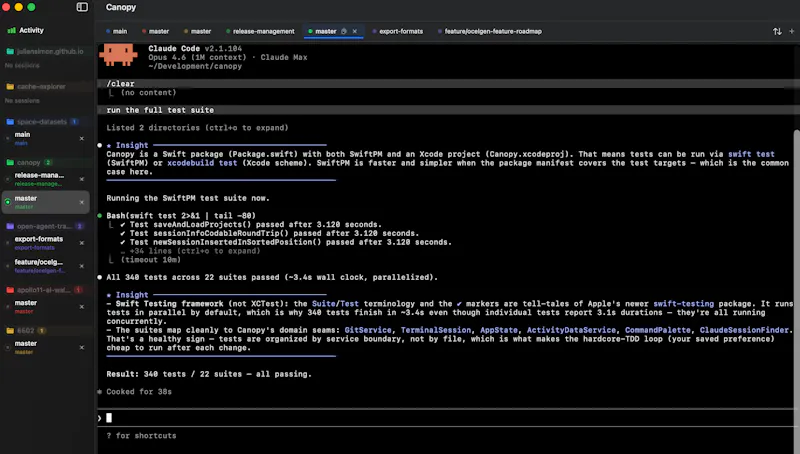Click the green status dot of active master session
Viewport: 800px width, 454px height.
(x=8, y=203)
